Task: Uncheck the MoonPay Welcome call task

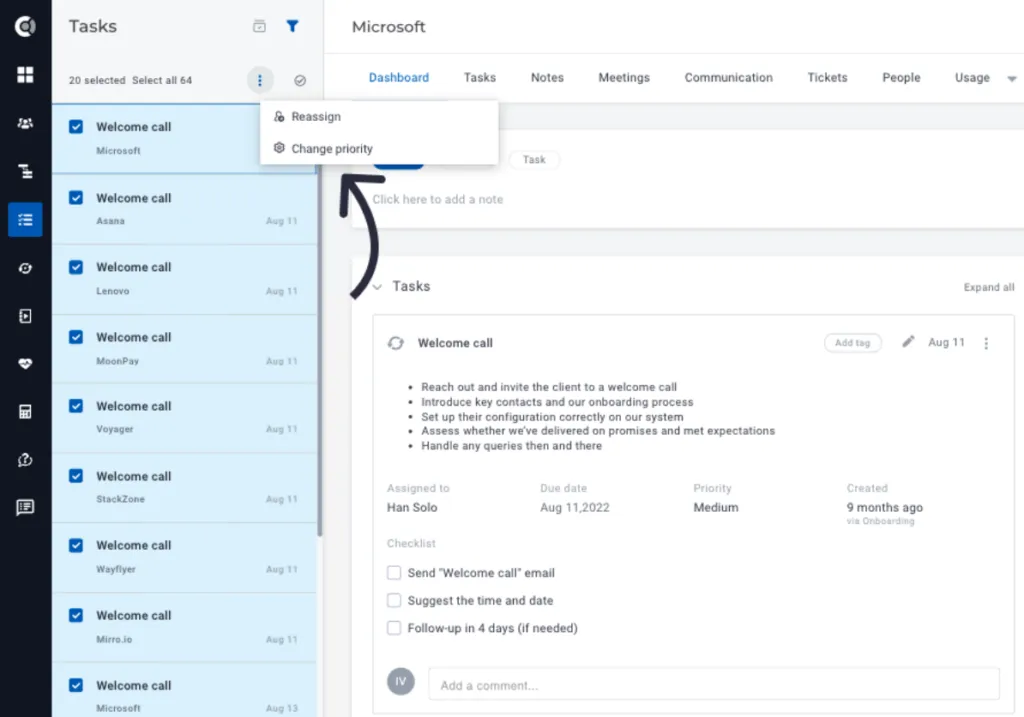Action: click(76, 337)
